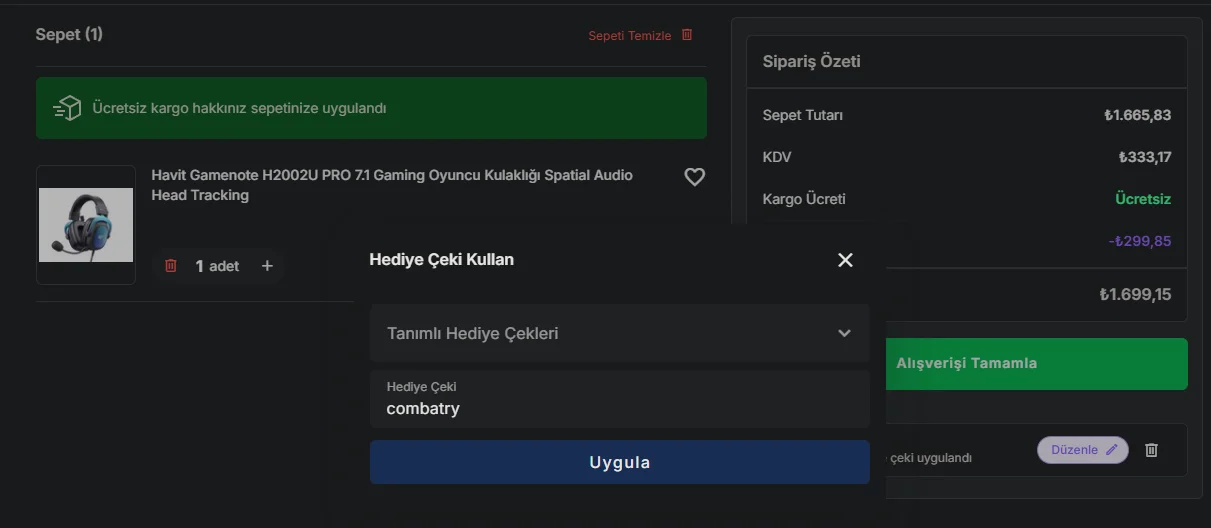
Task: Open the Tanımlı Hediye Çekleri dropdown
Action: [619, 333]
